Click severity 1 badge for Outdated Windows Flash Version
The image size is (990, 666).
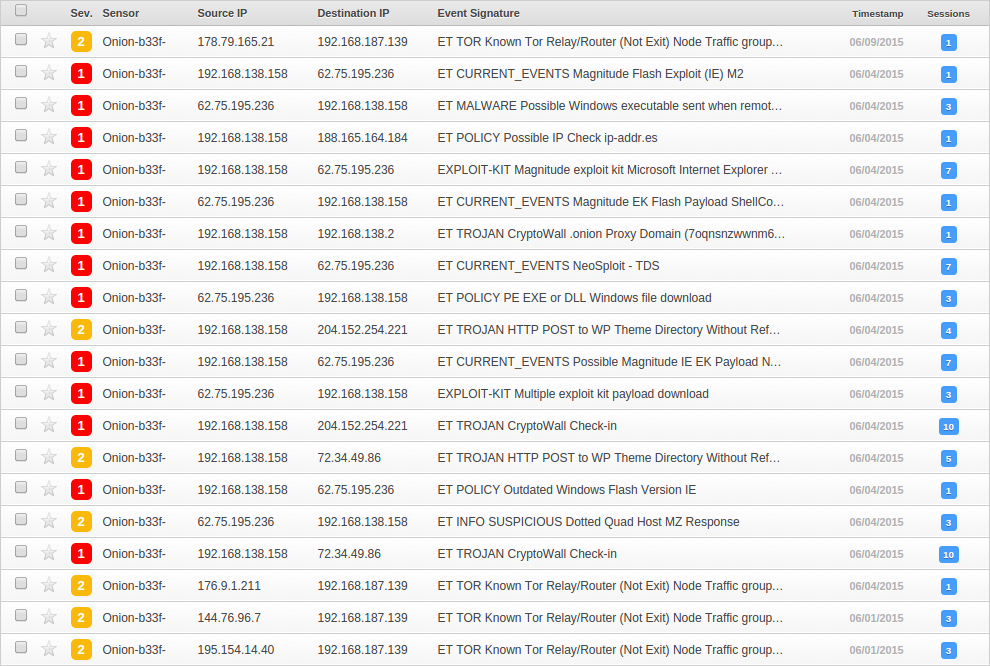(x=81, y=489)
